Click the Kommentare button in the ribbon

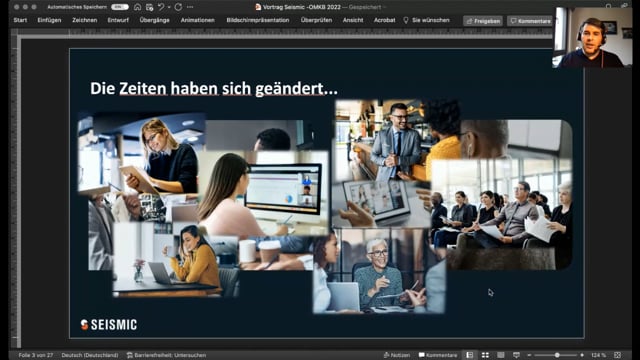[530, 21]
